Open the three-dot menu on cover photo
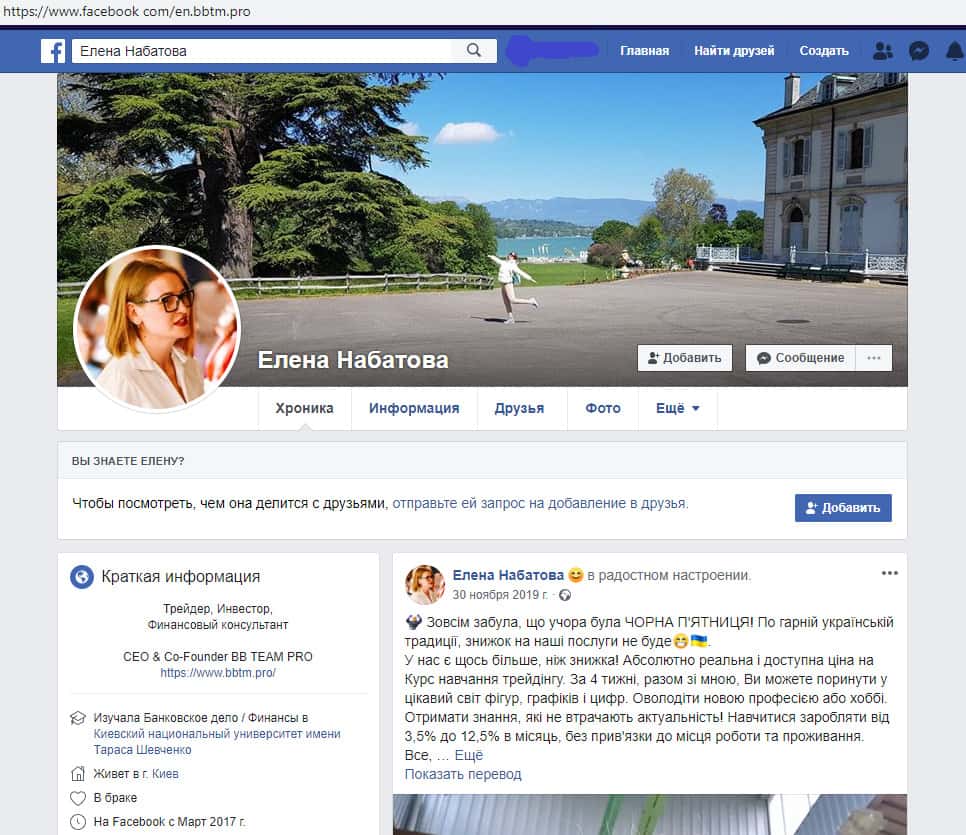The height and width of the screenshot is (835, 966). 874,358
